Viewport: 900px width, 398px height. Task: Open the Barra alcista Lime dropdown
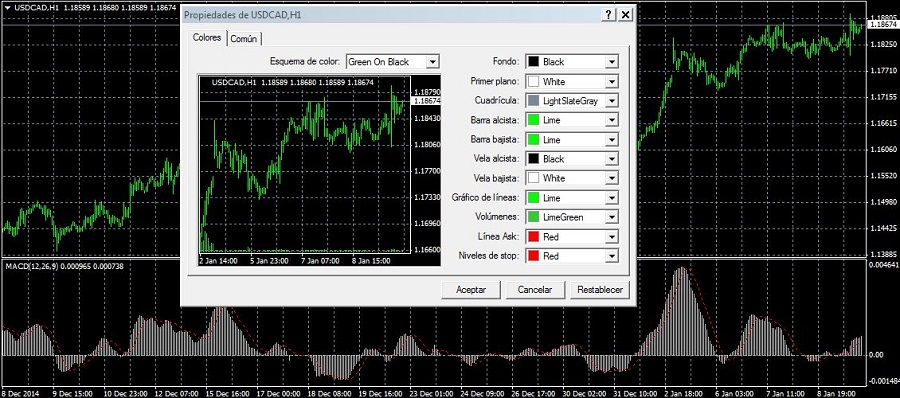572,120
